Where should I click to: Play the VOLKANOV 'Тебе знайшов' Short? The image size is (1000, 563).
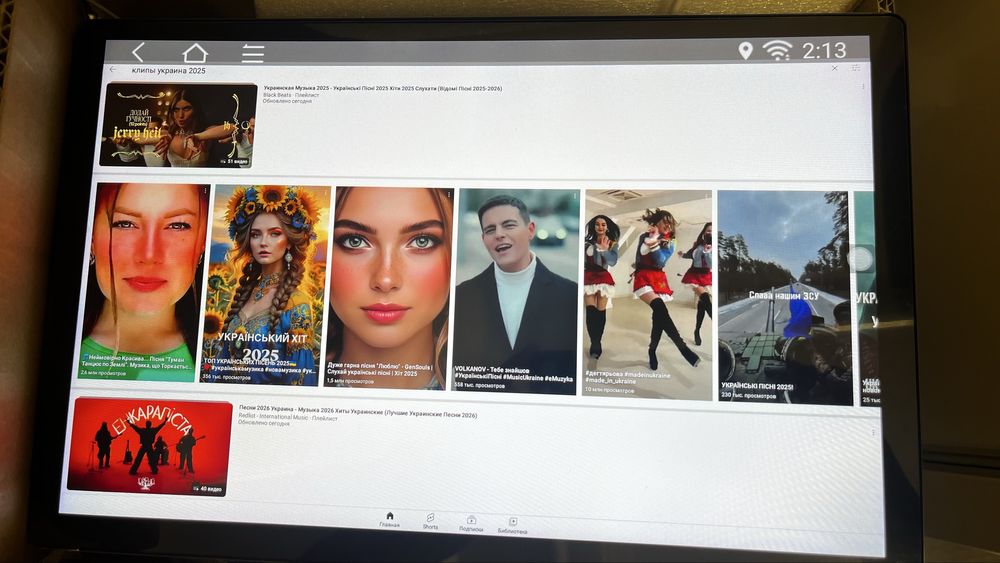pyautogui.click(x=515, y=291)
